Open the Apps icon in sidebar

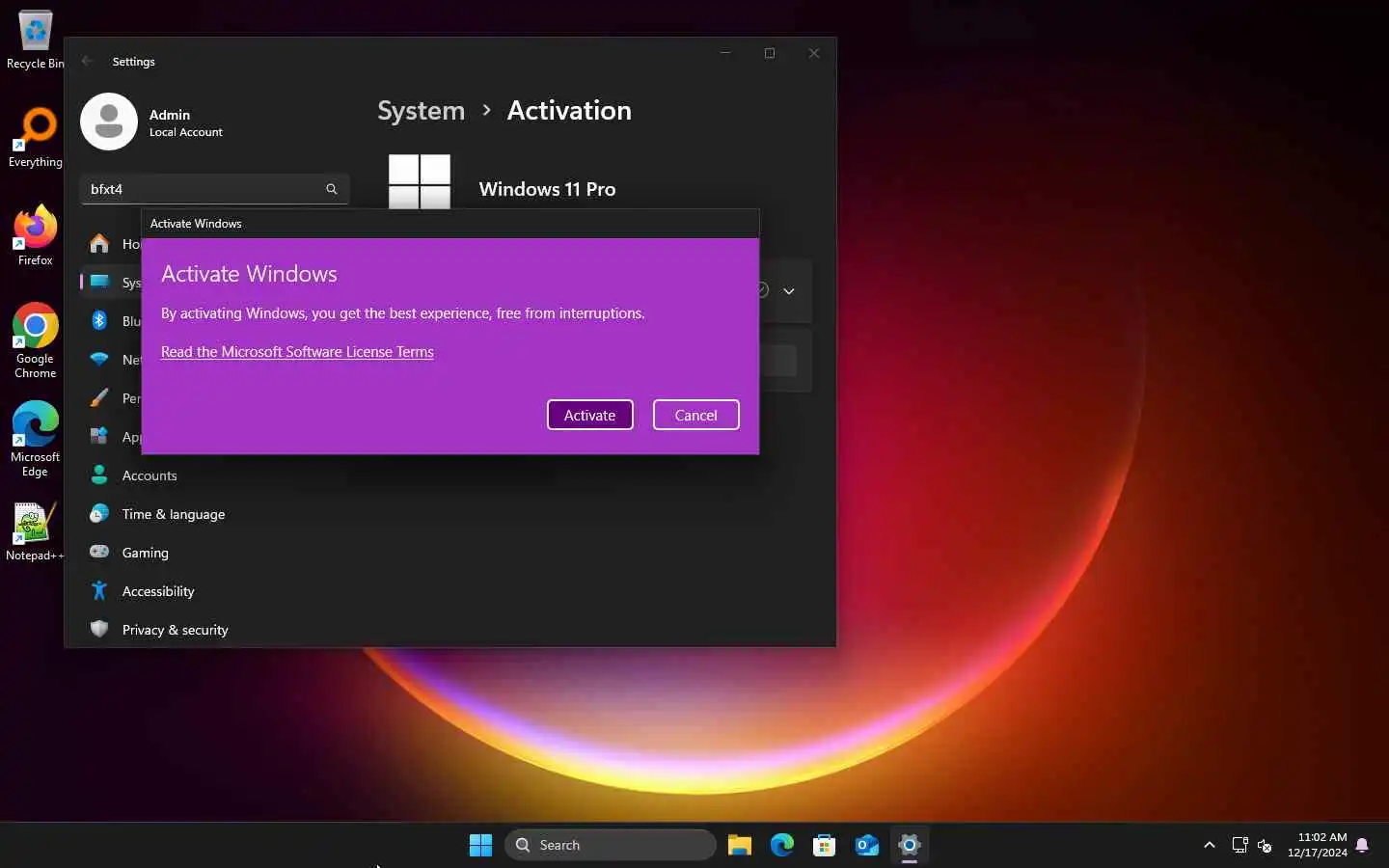tap(99, 436)
